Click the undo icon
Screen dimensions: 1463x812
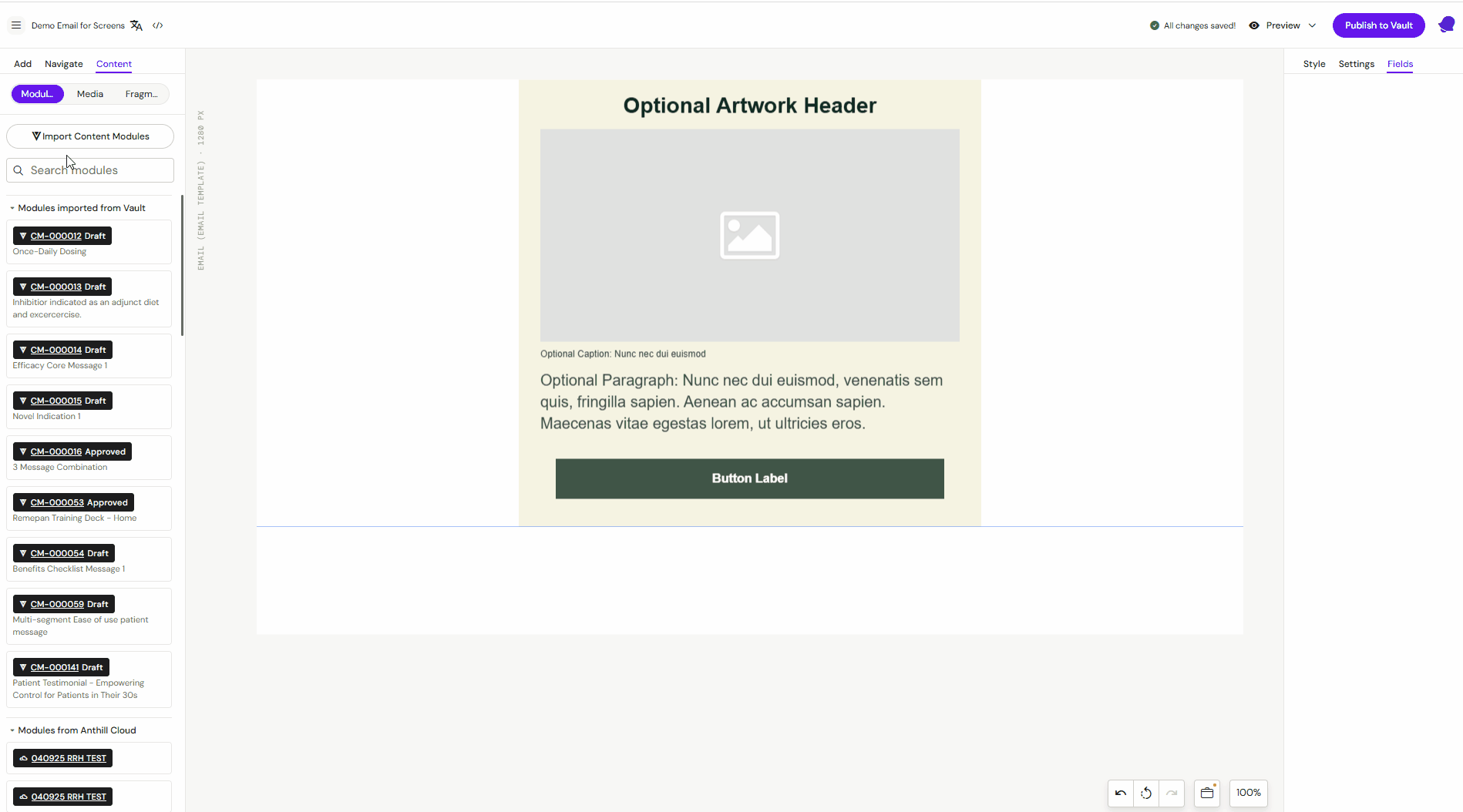pos(1121,793)
